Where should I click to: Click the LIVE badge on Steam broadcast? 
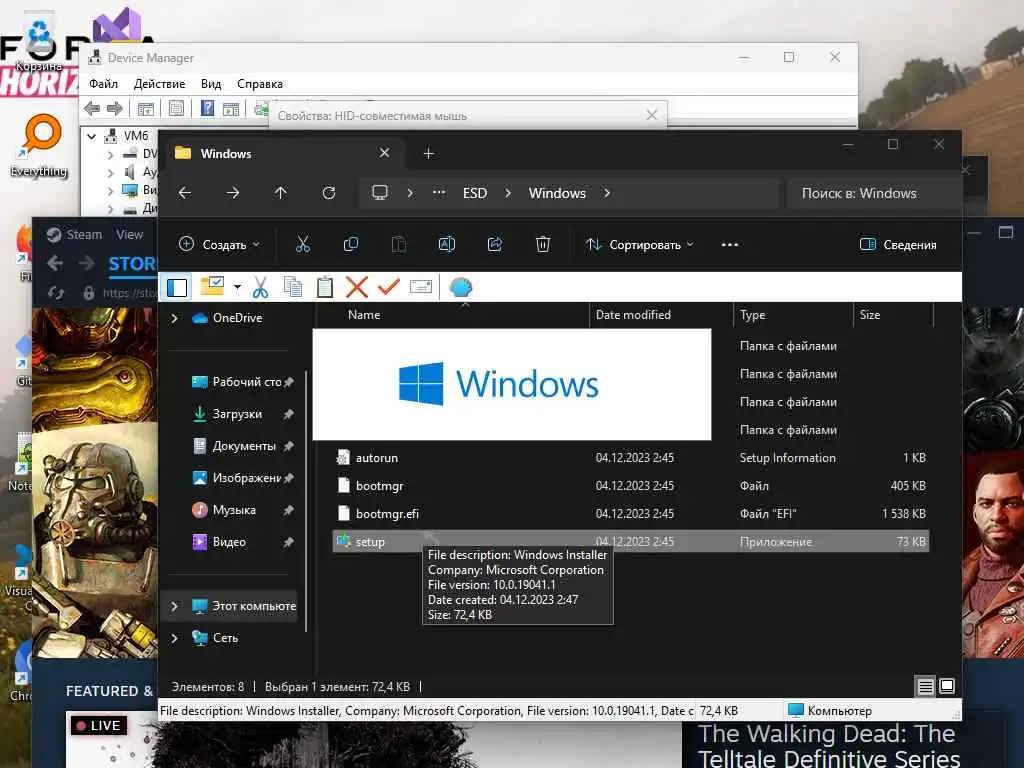99,726
